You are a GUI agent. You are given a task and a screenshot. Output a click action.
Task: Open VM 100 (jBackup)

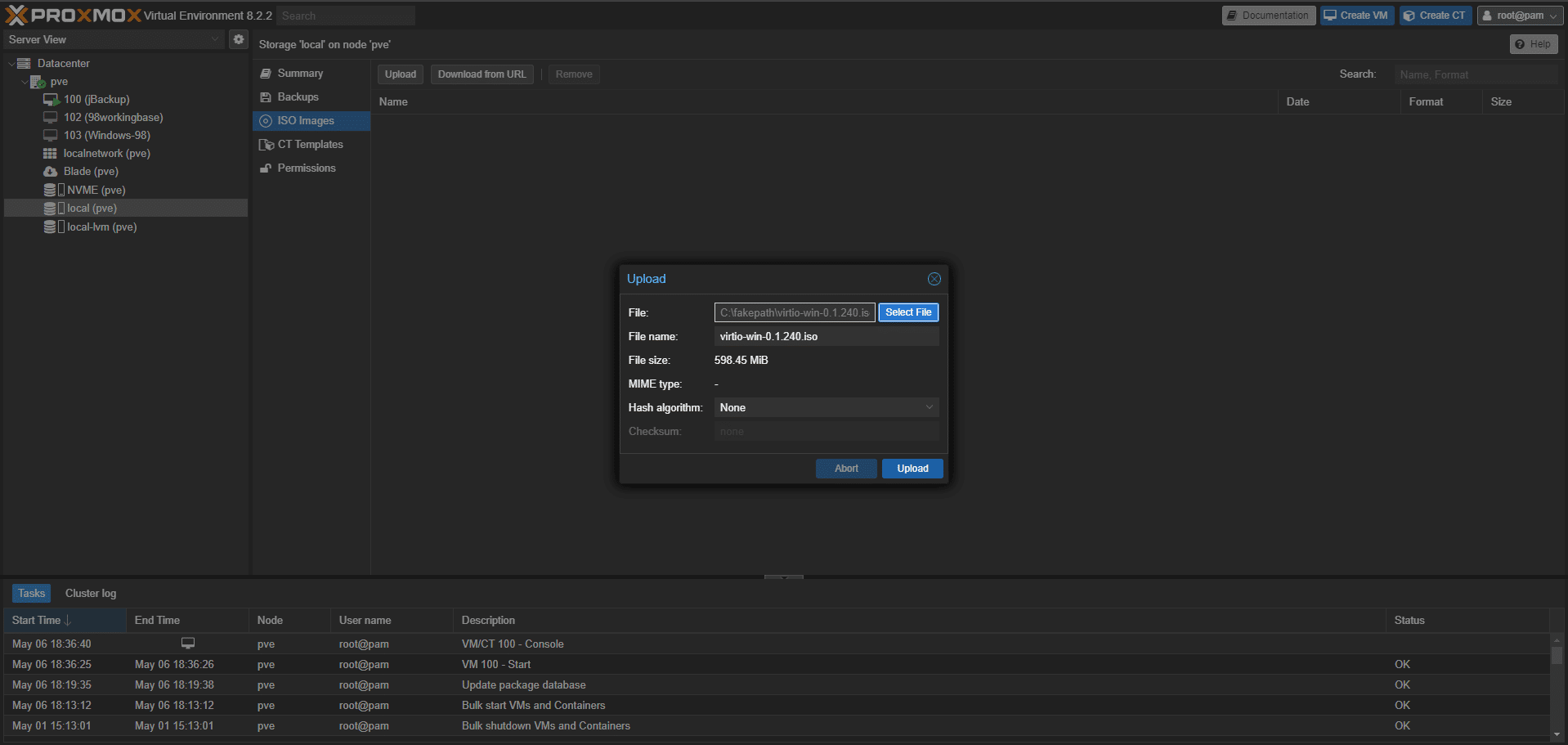click(96, 99)
